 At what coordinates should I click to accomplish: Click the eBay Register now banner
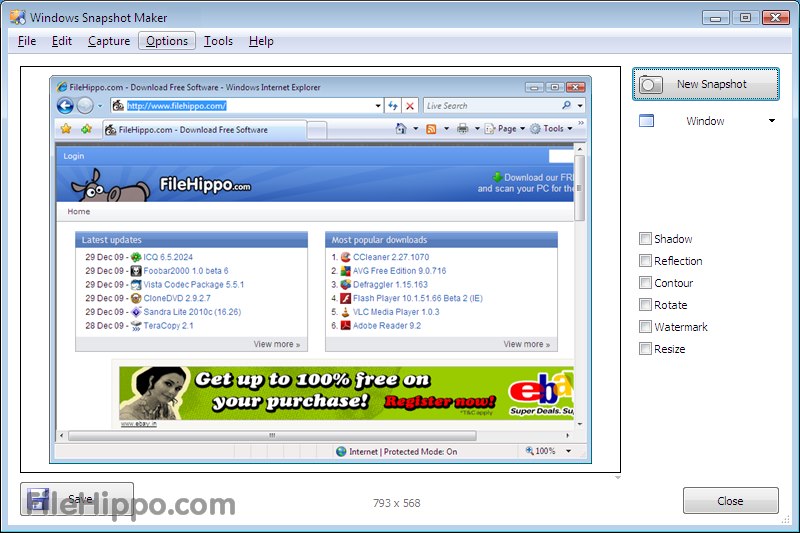(346, 393)
